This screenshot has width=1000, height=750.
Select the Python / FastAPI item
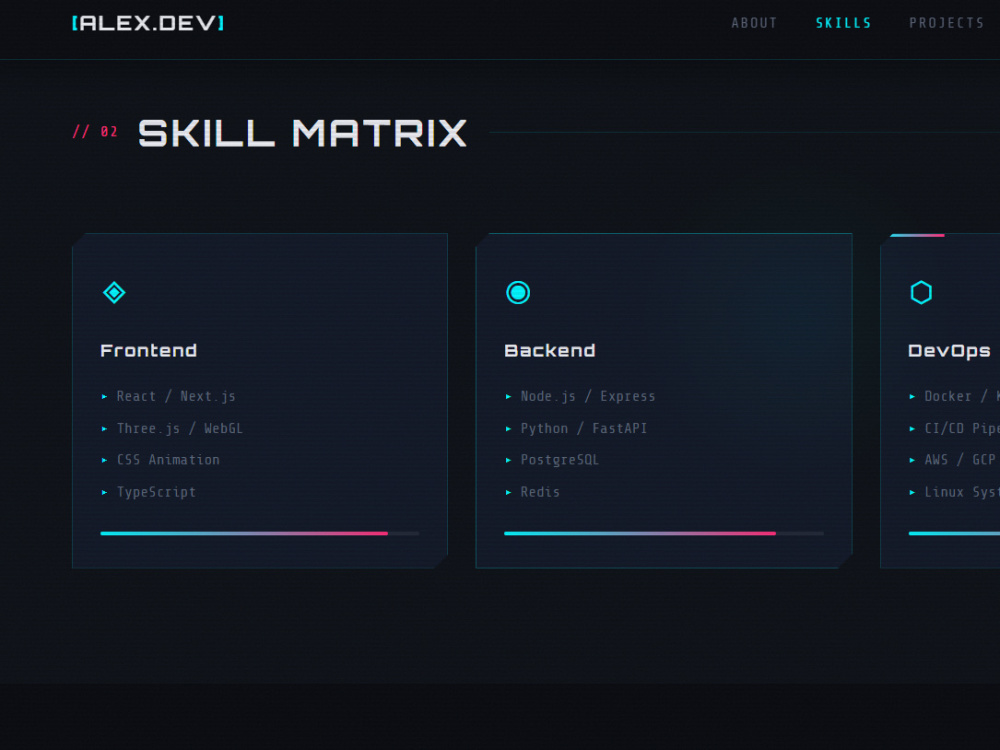point(584,429)
